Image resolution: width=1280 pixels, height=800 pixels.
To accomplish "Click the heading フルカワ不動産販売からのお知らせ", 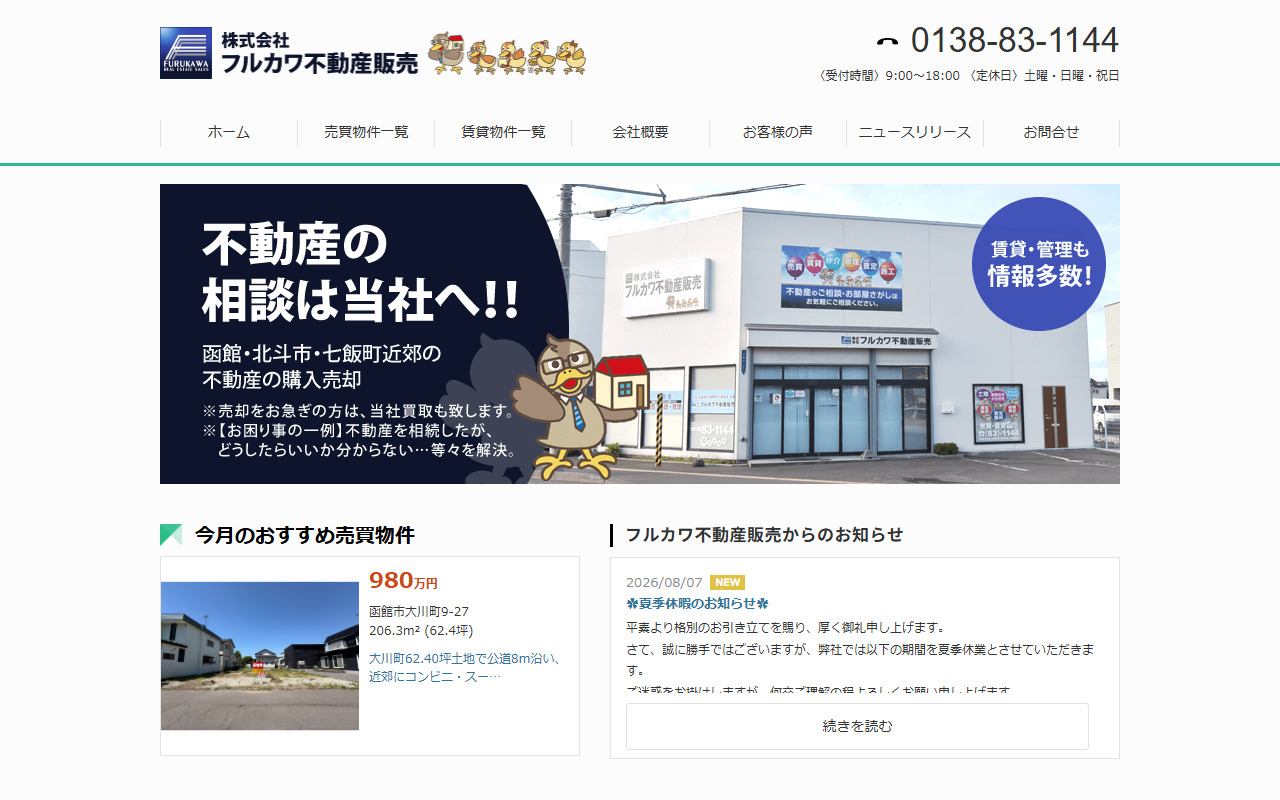I will tap(764, 535).
